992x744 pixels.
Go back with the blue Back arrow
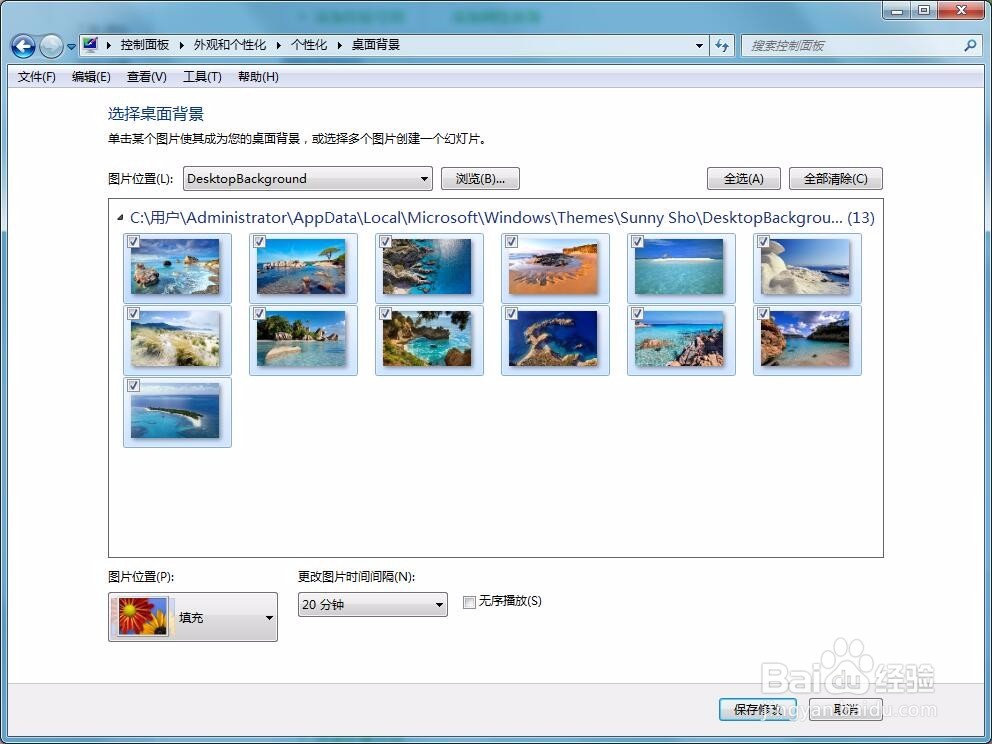tap(23, 46)
